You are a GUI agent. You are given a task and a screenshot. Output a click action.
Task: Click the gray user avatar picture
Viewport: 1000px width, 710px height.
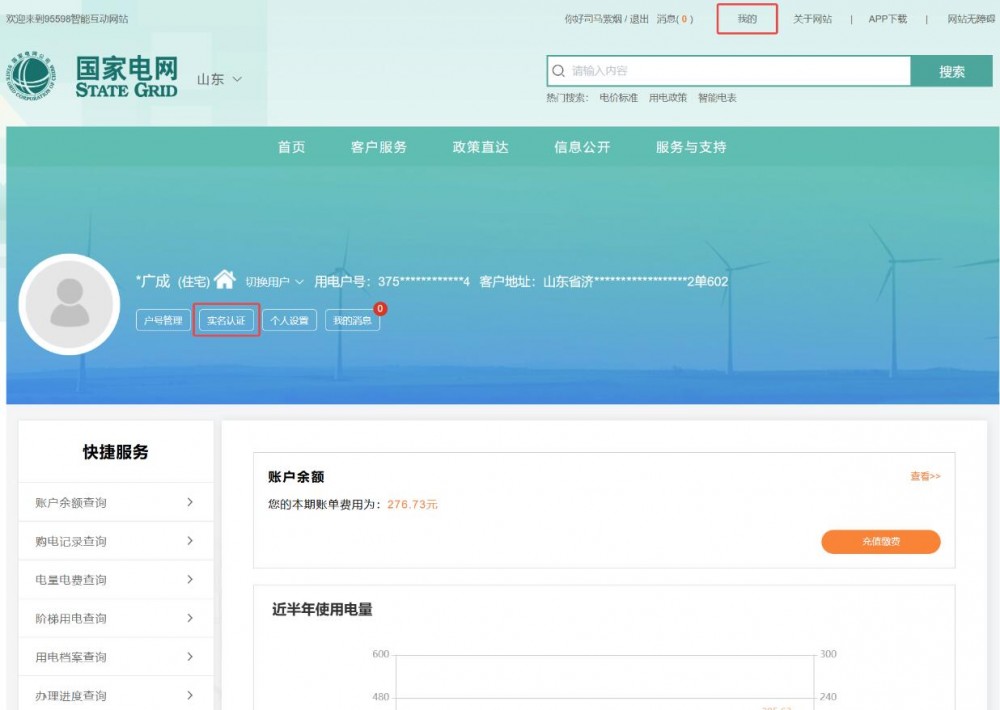click(69, 304)
